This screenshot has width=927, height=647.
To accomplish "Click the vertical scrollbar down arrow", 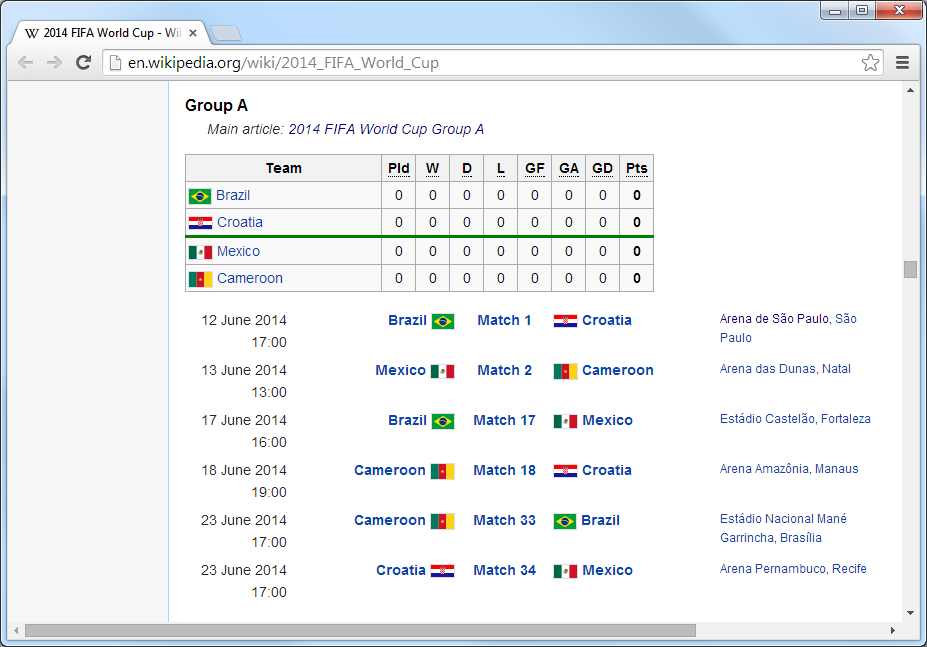I will 910,613.
